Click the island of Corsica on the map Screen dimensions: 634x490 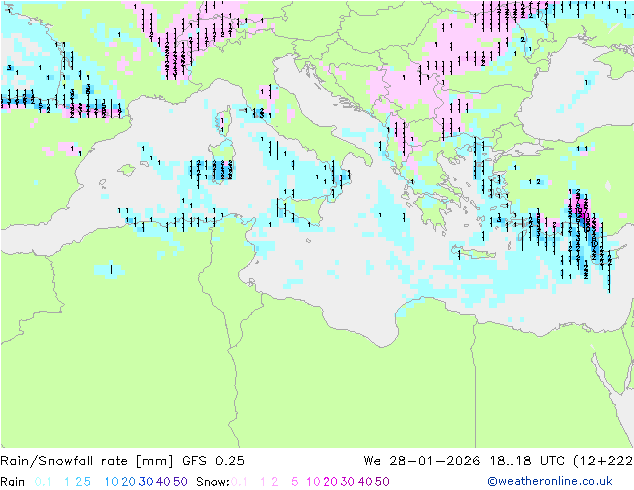pyautogui.click(x=224, y=121)
